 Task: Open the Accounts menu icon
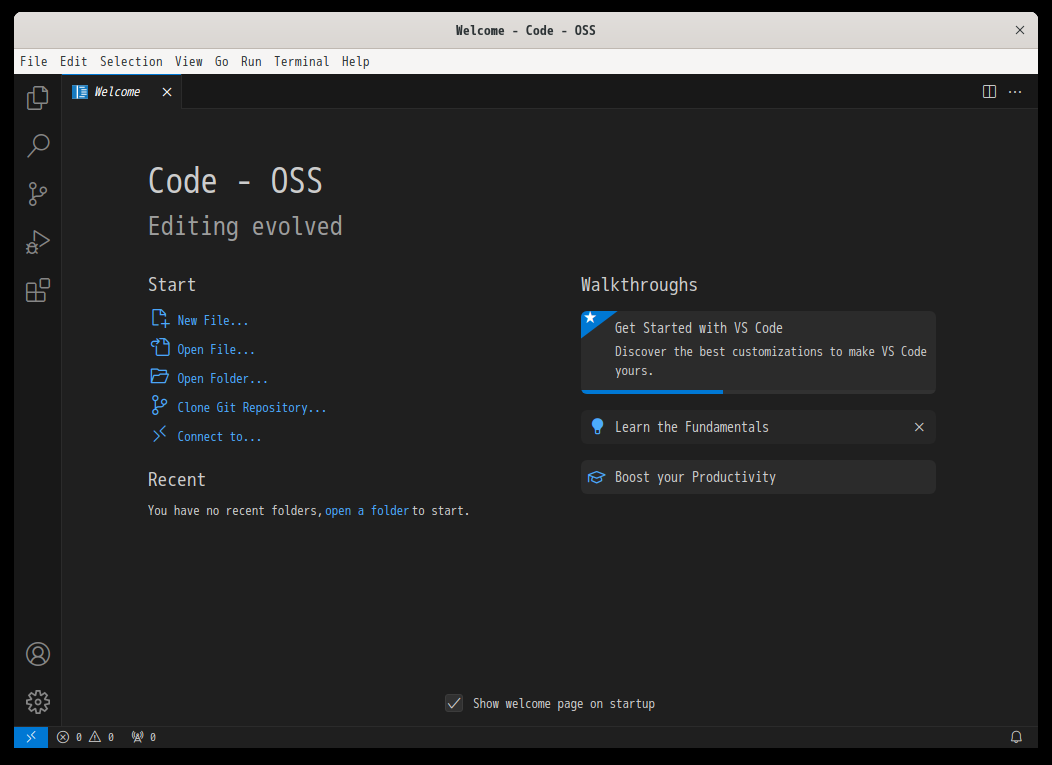(x=38, y=654)
